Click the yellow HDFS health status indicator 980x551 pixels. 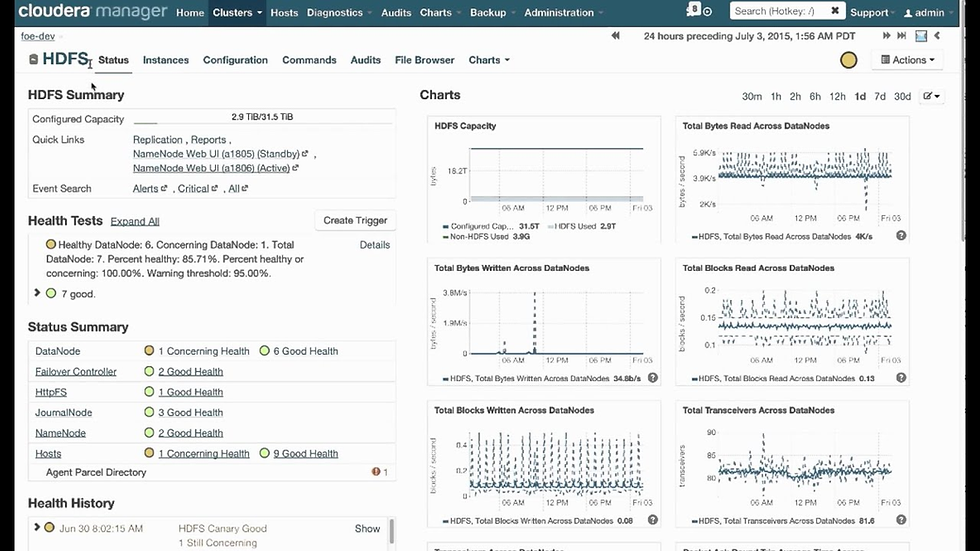(x=848, y=60)
